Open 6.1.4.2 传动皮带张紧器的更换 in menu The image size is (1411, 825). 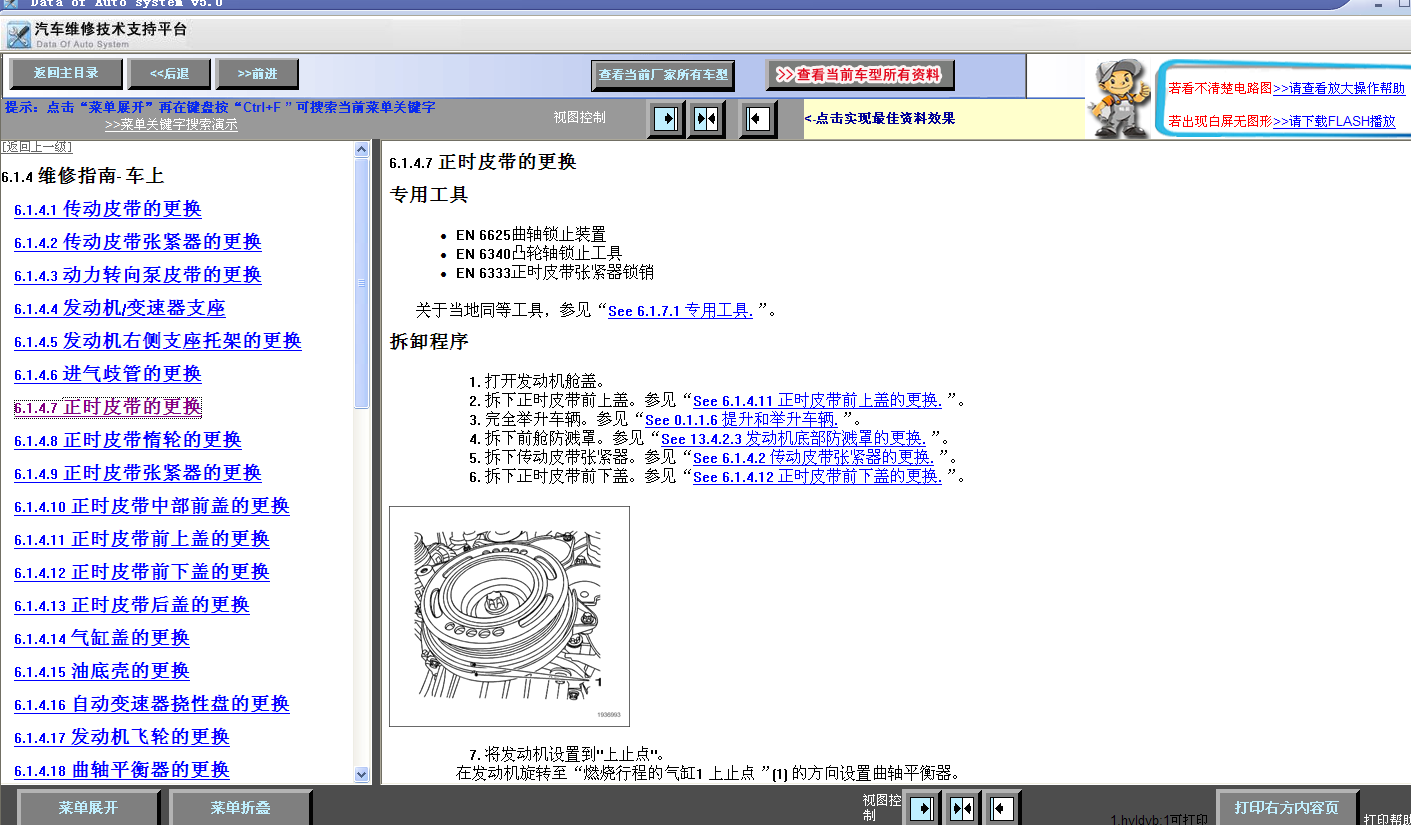138,242
